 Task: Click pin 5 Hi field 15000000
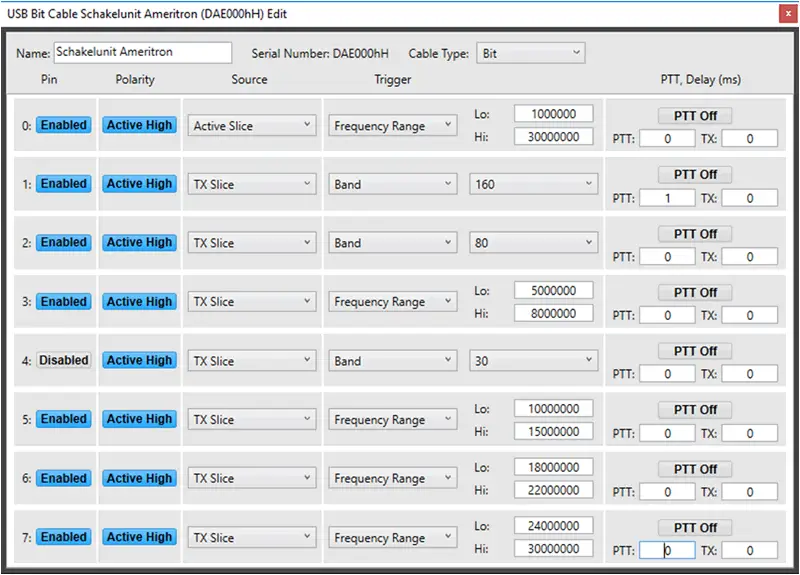point(554,431)
